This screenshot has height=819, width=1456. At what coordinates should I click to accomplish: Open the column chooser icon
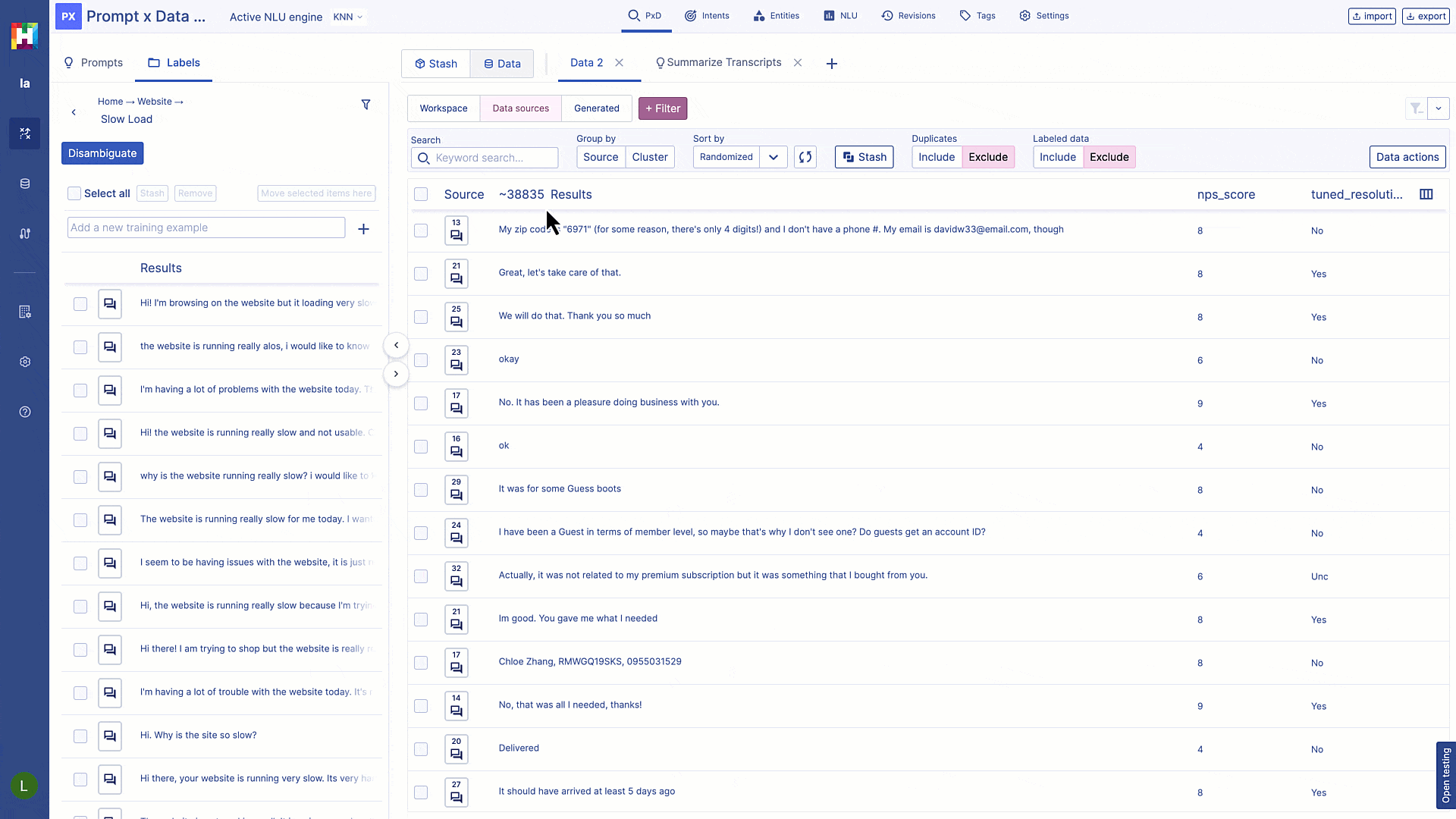pos(1426,194)
